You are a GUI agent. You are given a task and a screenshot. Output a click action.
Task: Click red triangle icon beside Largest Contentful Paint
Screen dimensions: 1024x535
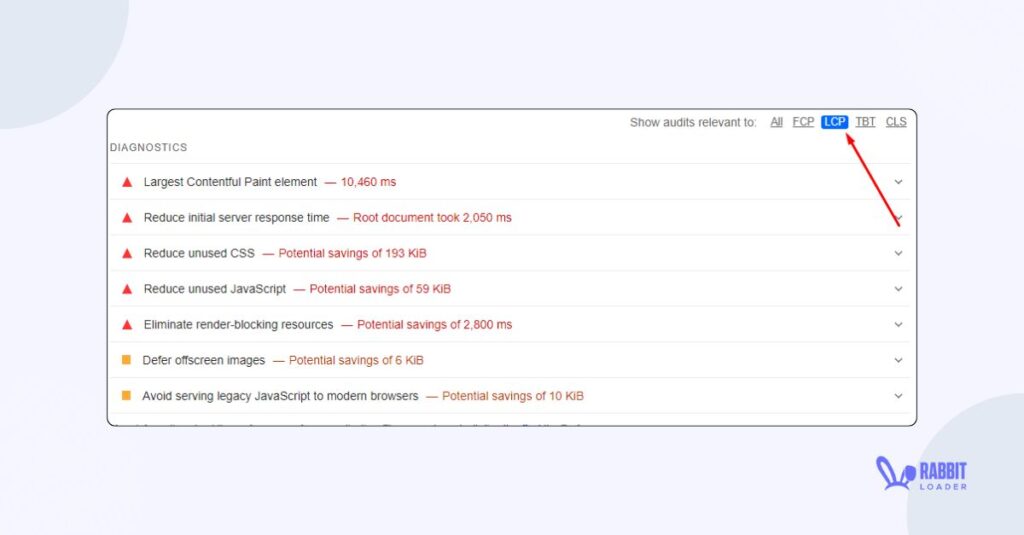click(127, 182)
